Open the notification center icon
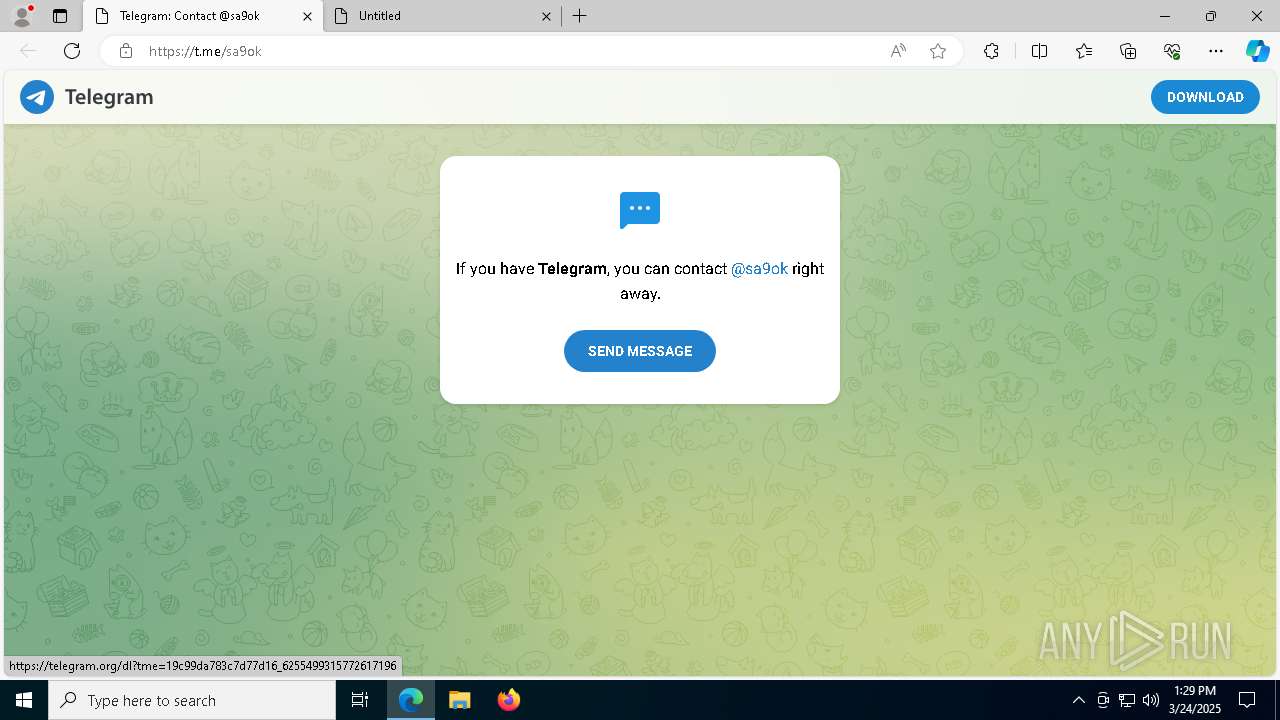Image resolution: width=1280 pixels, height=720 pixels. [1247, 700]
